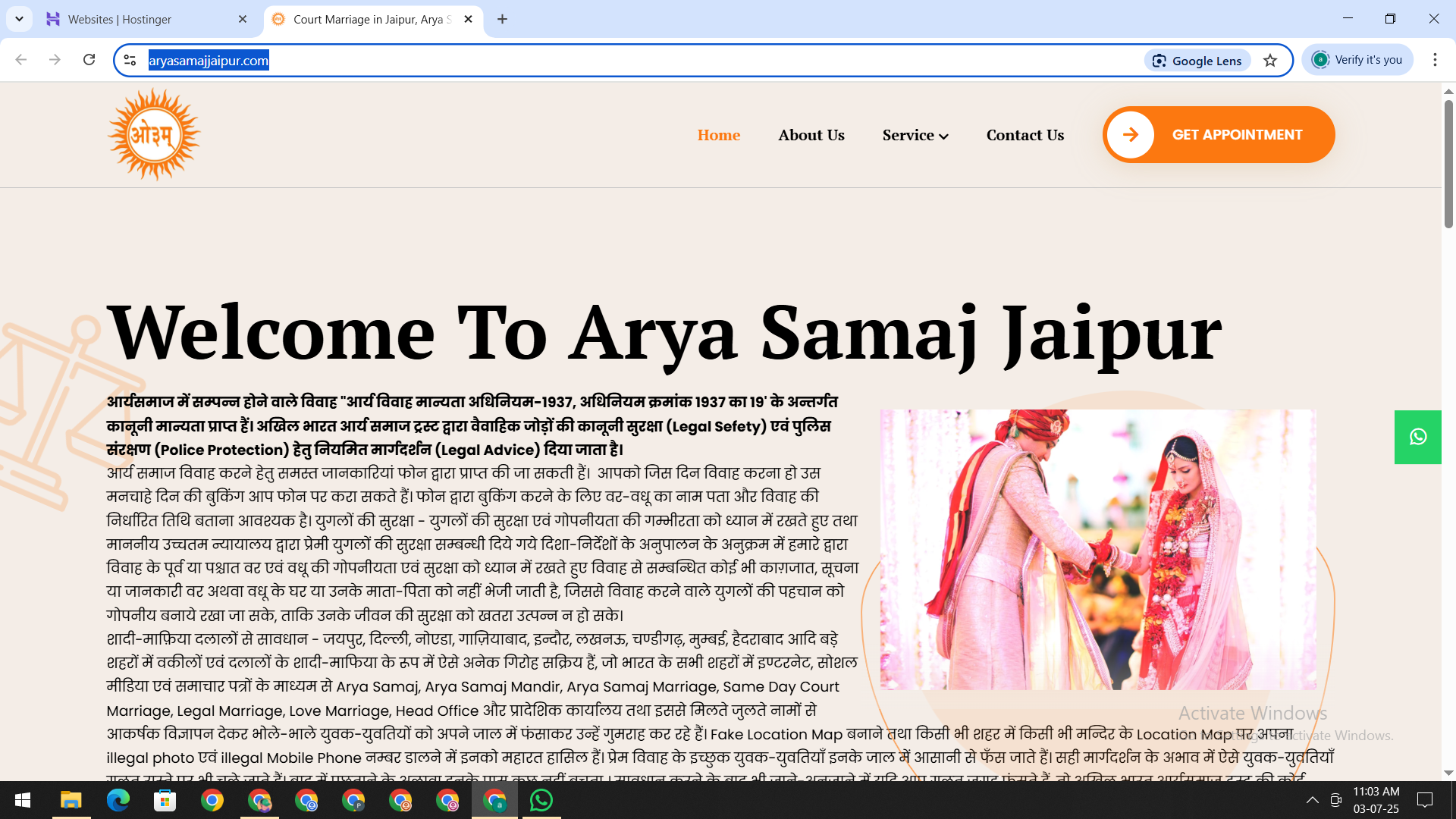
Task: Click the scrollbar down arrow
Action: (x=1448, y=773)
